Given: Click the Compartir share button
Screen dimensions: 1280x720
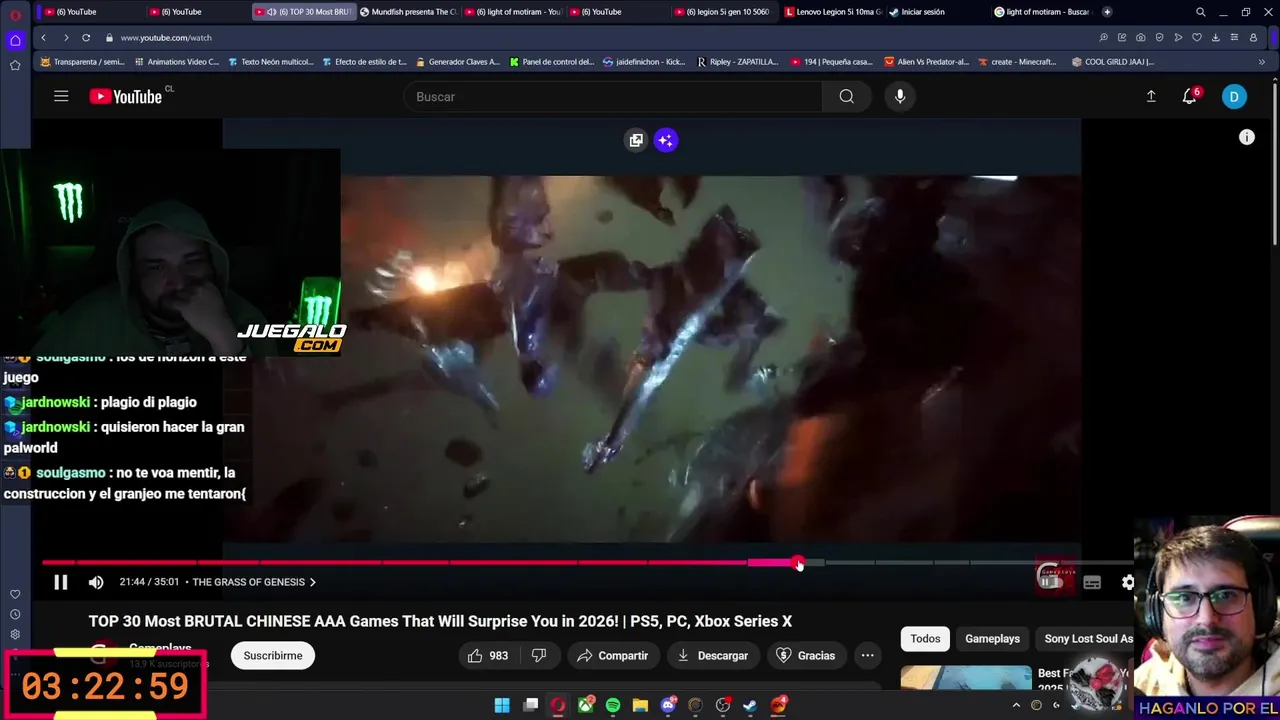Looking at the screenshot, I should 613,656.
